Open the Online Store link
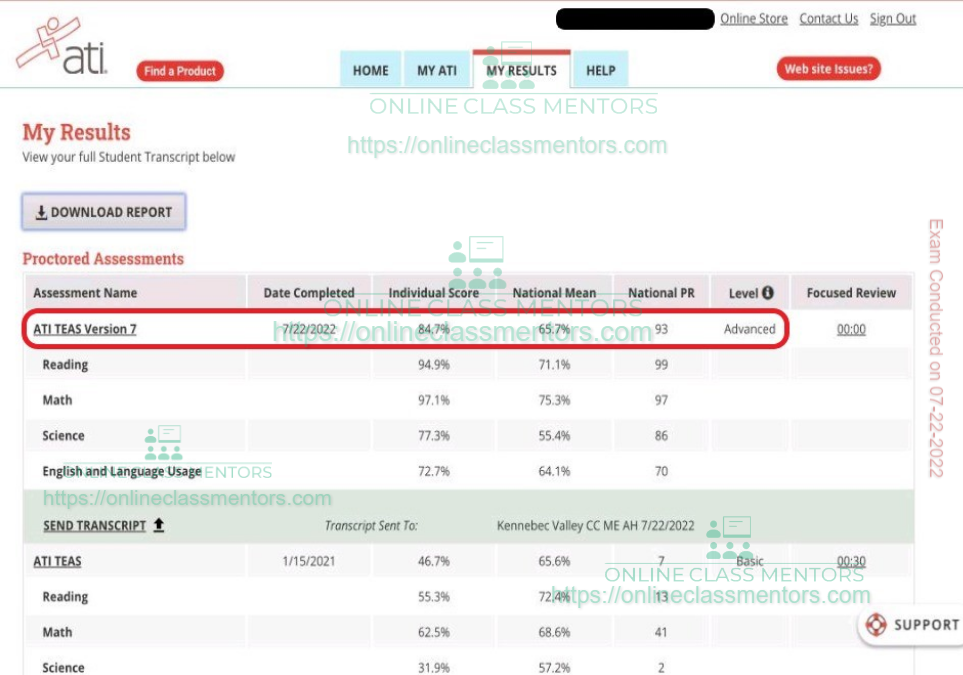 pyautogui.click(x=753, y=19)
